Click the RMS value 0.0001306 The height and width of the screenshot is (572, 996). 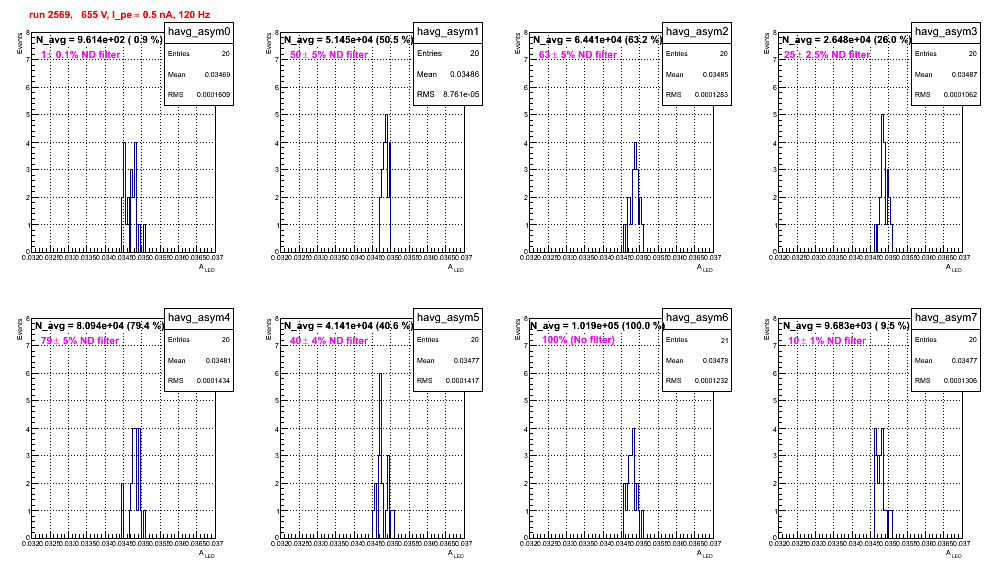[x=960, y=381]
